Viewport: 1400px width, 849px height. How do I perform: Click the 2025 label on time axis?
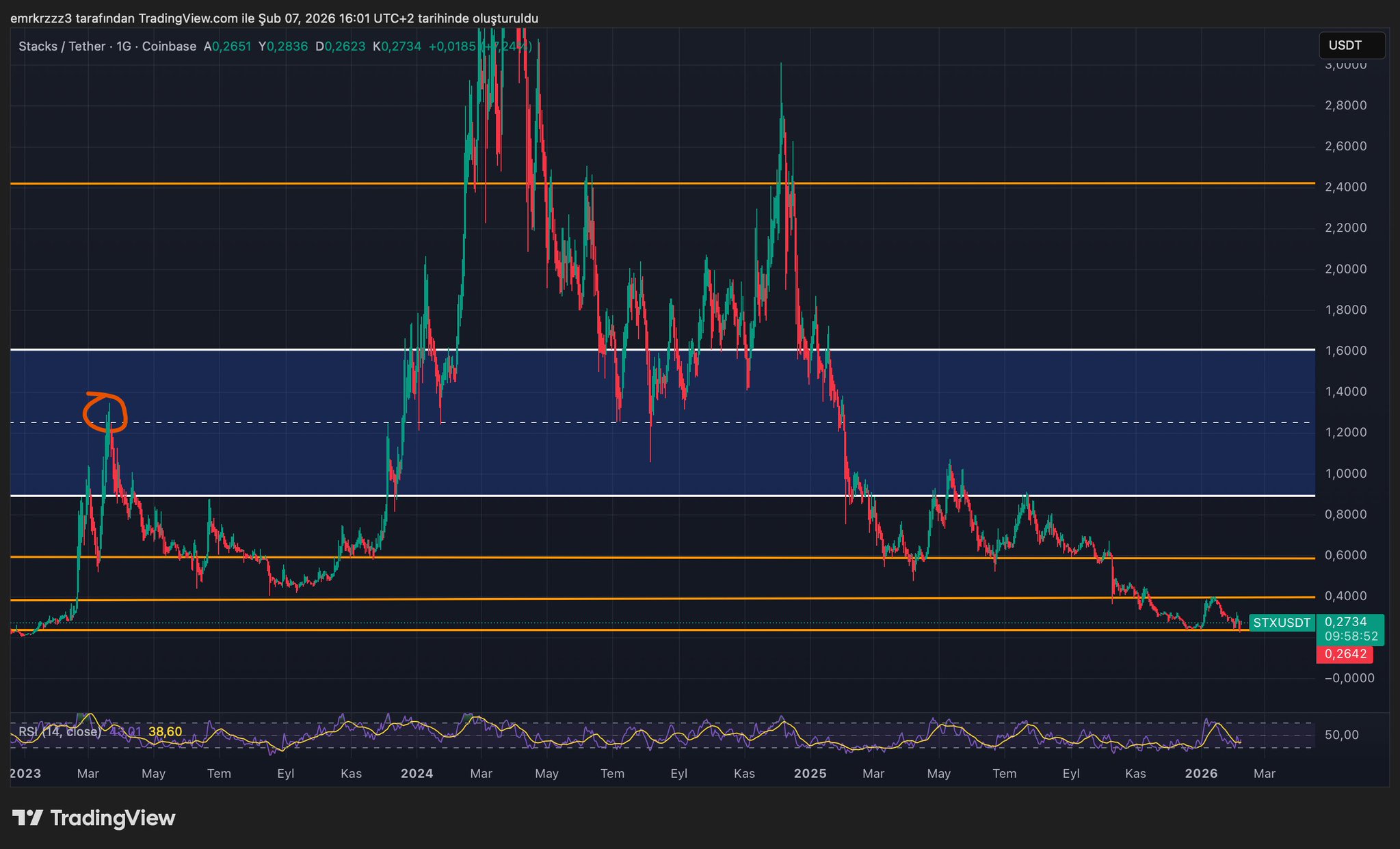click(x=810, y=774)
